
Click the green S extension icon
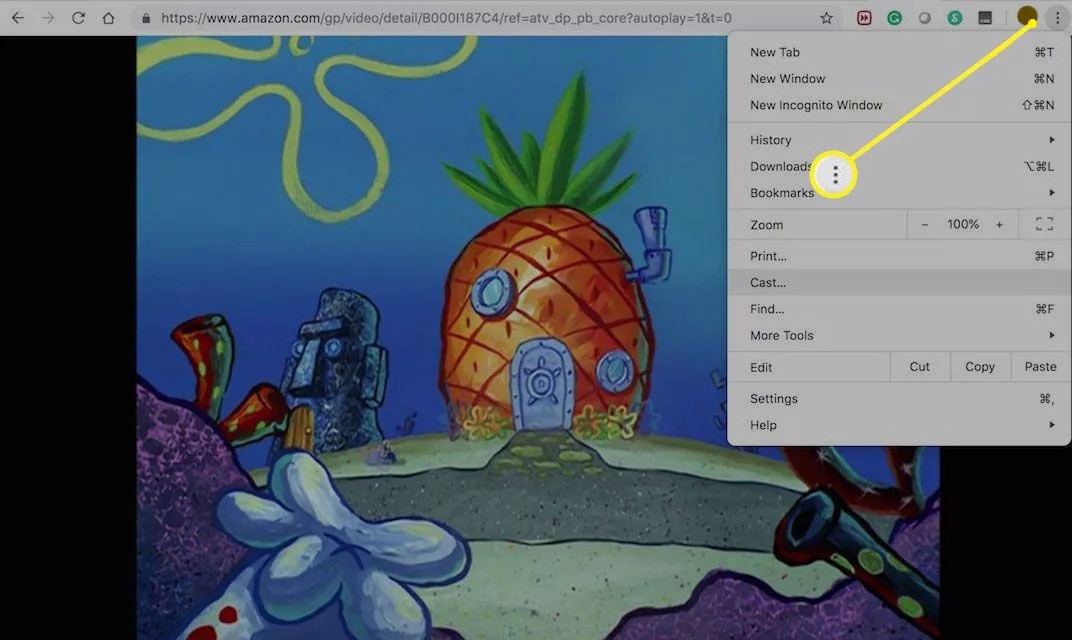954,17
